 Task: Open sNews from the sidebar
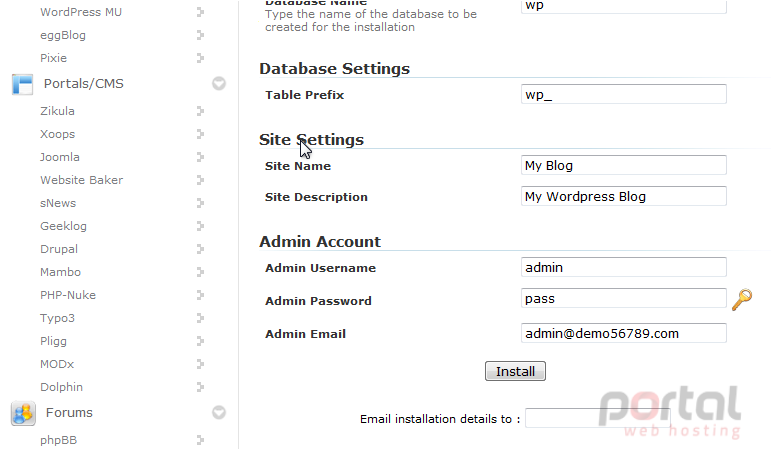[x=58, y=203]
